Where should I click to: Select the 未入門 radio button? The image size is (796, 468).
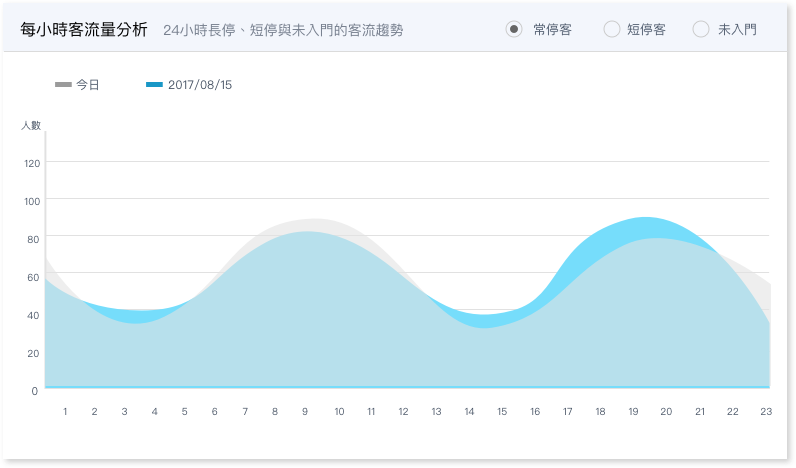[701, 29]
